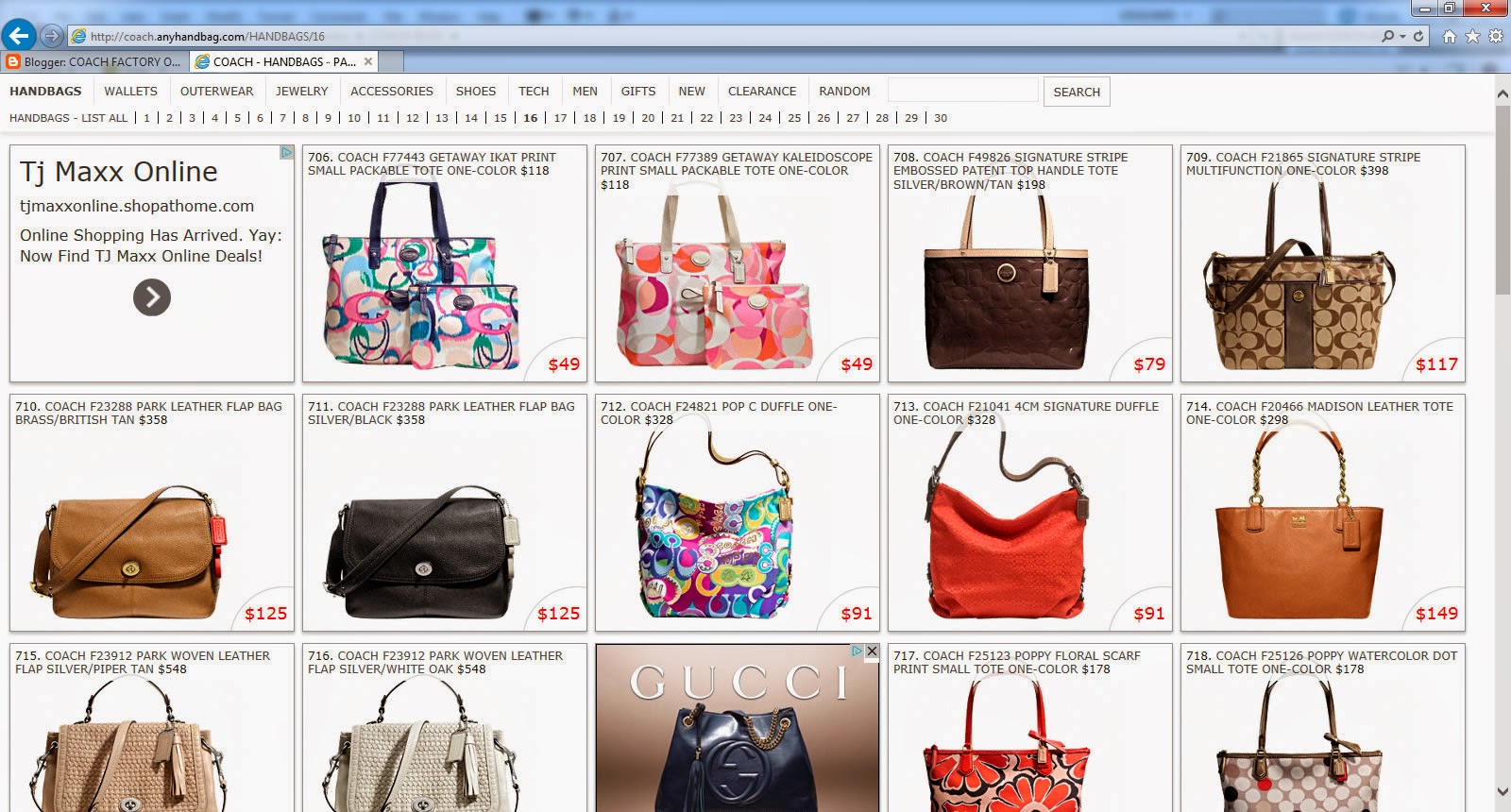Open the OUTERWEAR category
This screenshot has width=1511, height=812.
pyautogui.click(x=216, y=91)
